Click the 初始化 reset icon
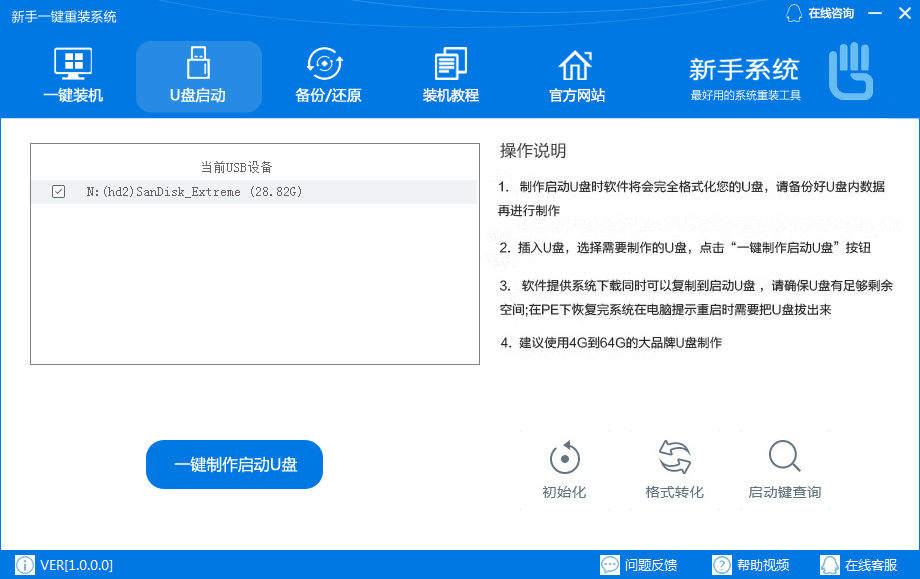The image size is (920, 579). tap(564, 458)
